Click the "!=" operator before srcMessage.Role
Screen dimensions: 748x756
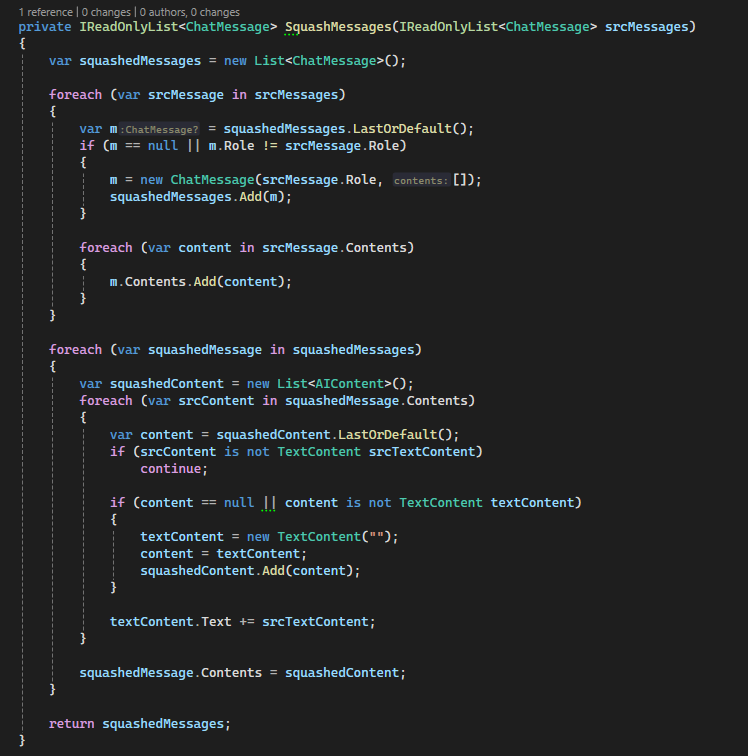tap(270, 146)
